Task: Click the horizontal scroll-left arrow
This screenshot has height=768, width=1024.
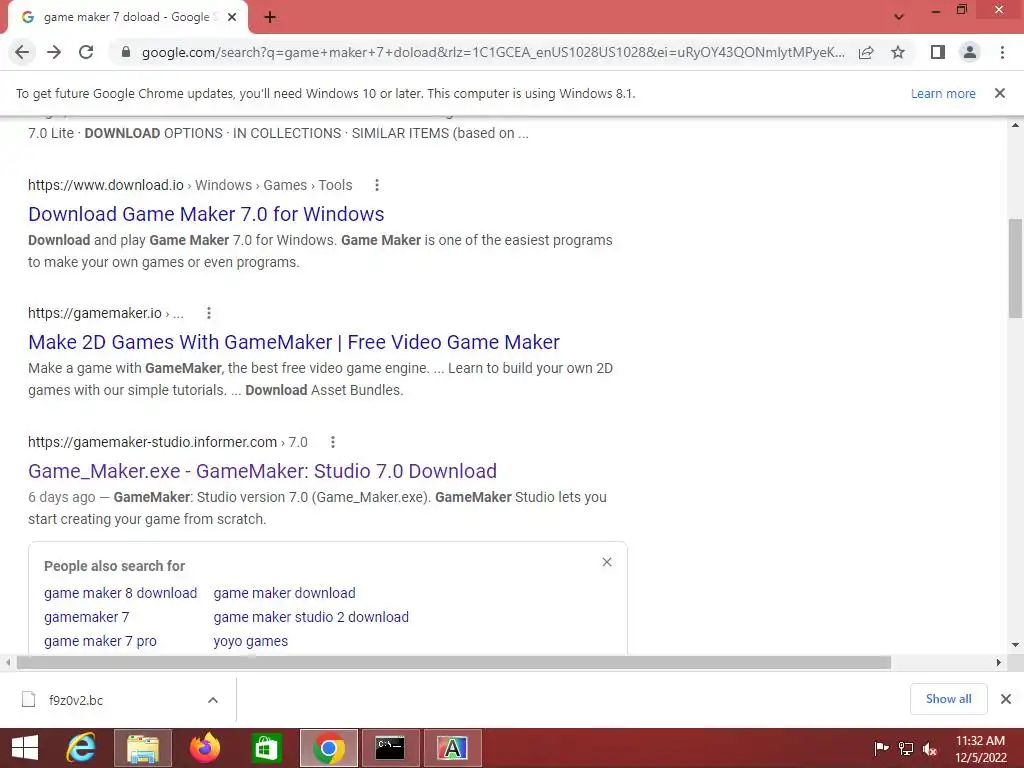Action: (x=8, y=662)
